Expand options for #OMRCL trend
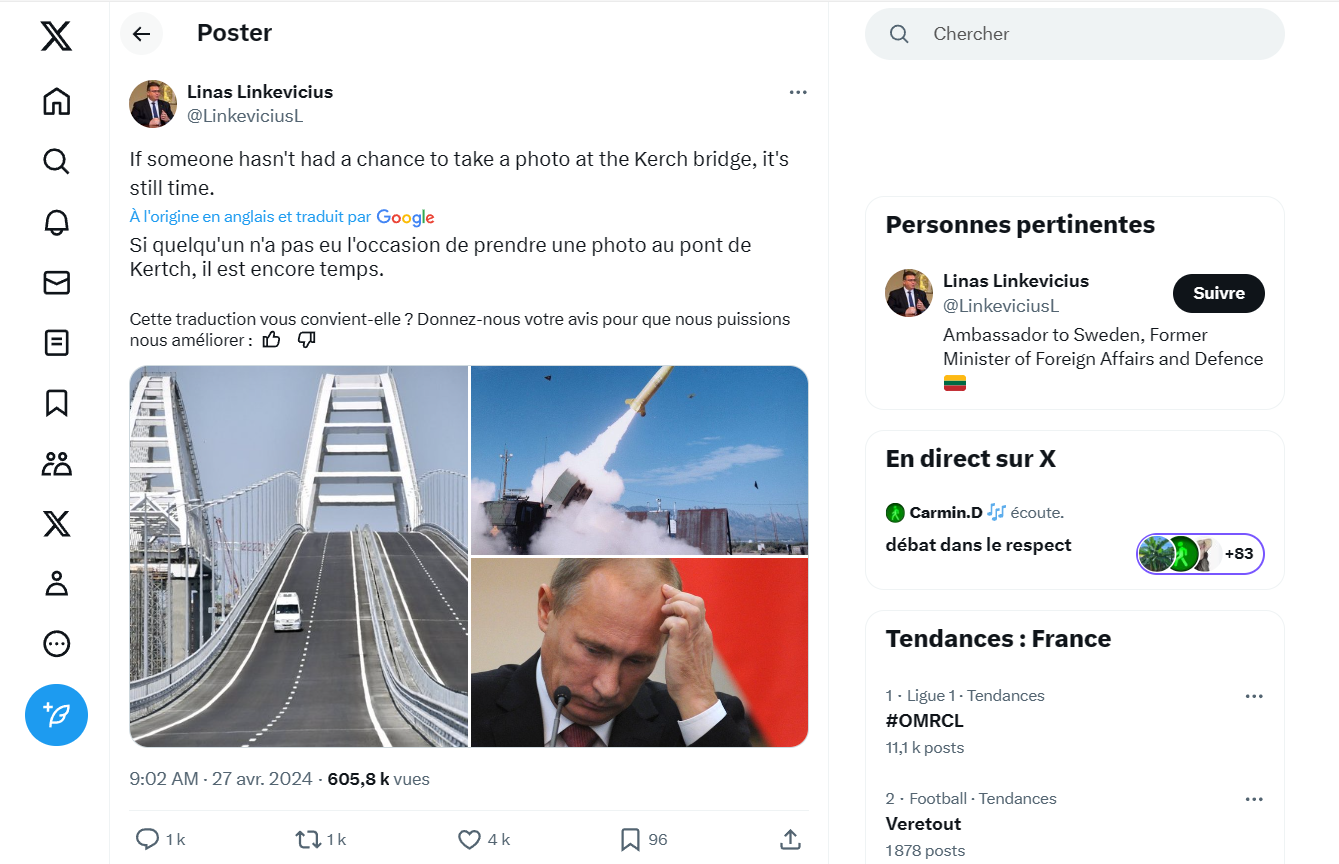 pos(1253,696)
